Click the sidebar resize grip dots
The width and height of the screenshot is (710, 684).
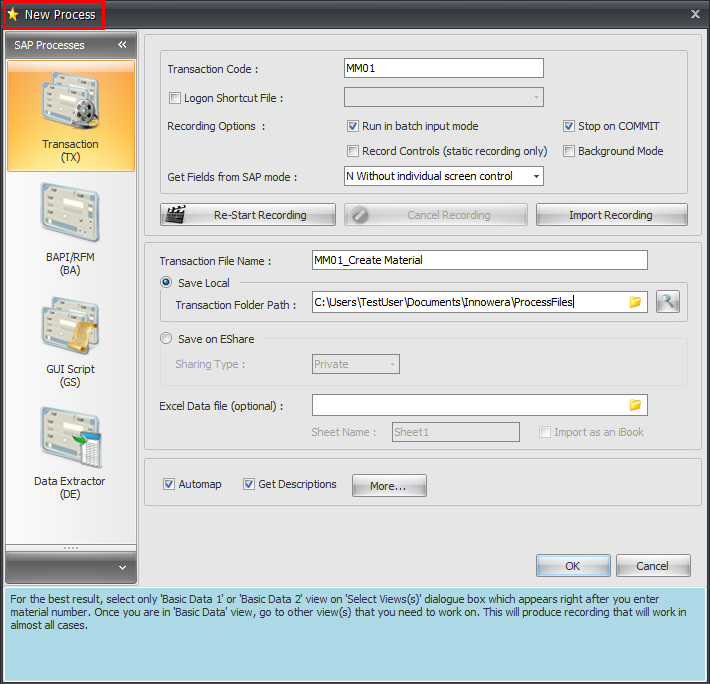tap(71, 548)
